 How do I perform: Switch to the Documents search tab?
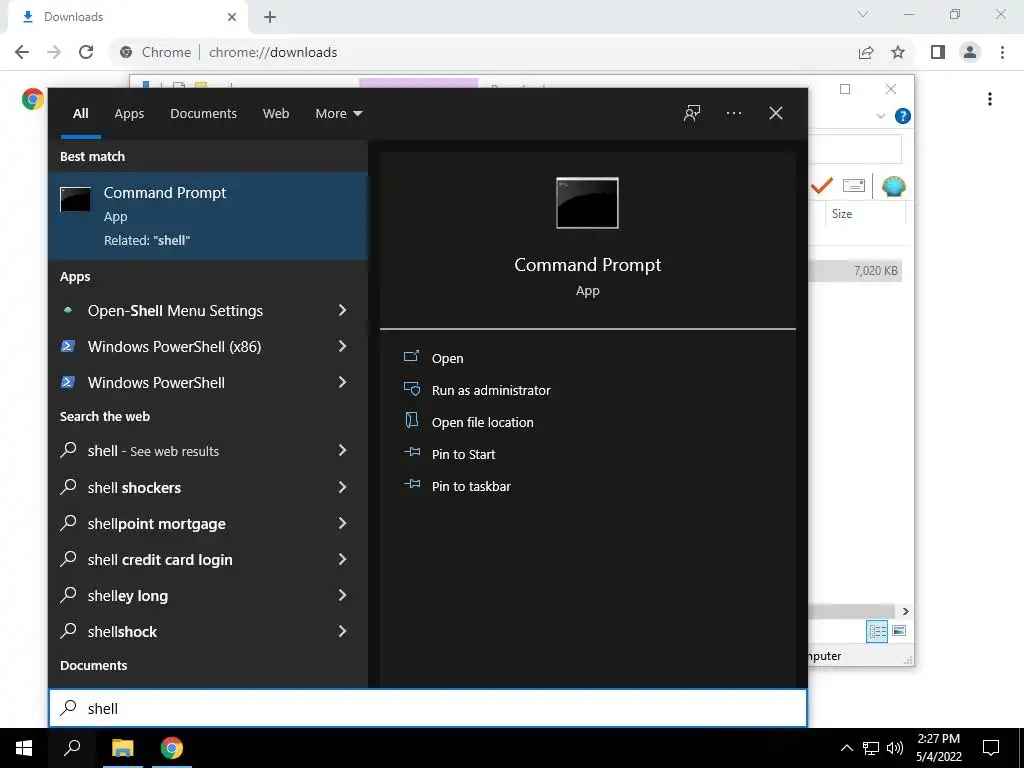point(203,114)
